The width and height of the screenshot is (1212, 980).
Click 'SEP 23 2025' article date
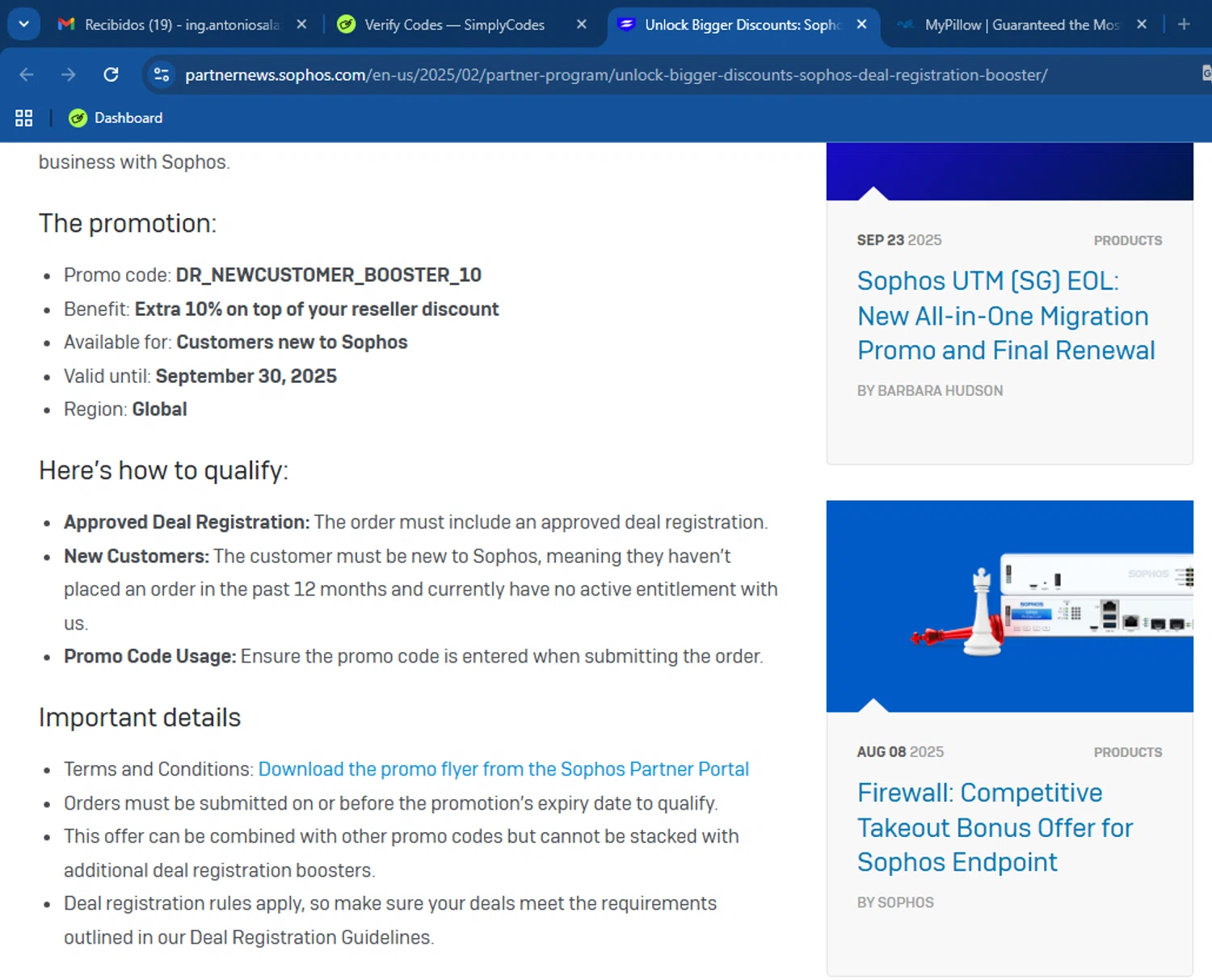click(x=899, y=240)
